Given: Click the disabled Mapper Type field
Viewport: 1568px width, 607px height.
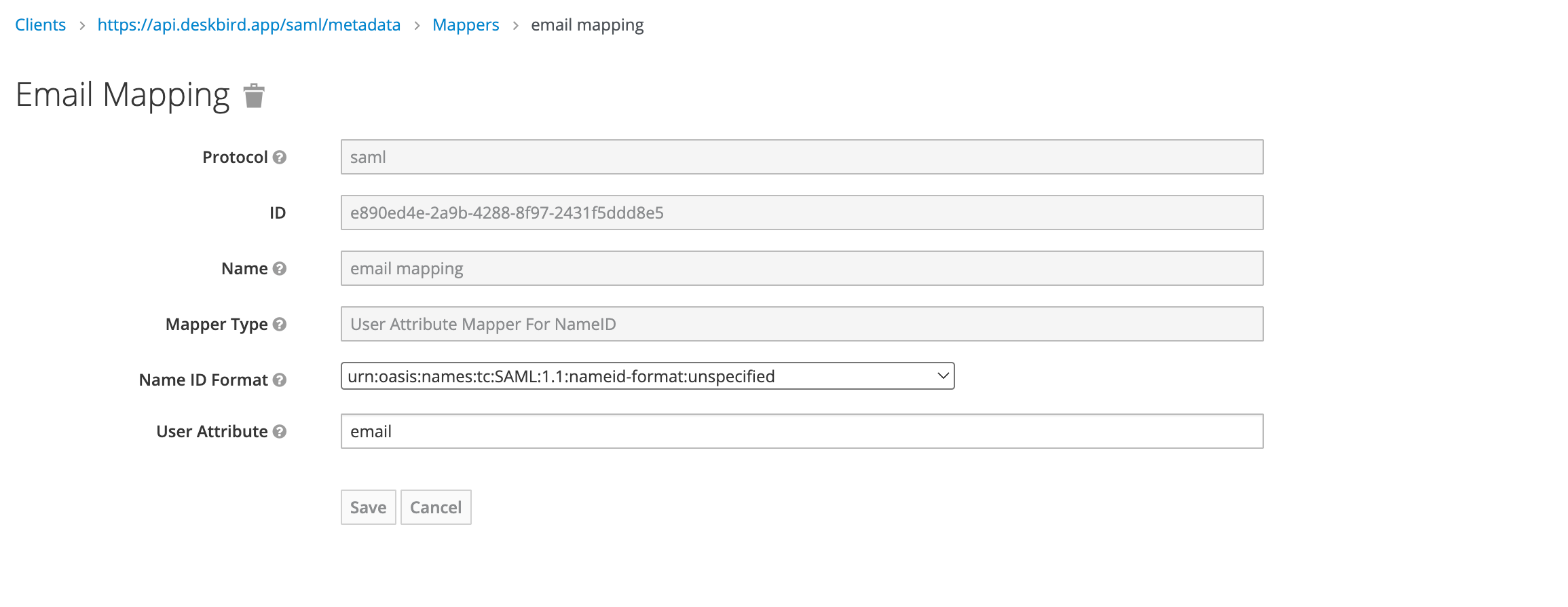Looking at the screenshot, I should (x=802, y=325).
